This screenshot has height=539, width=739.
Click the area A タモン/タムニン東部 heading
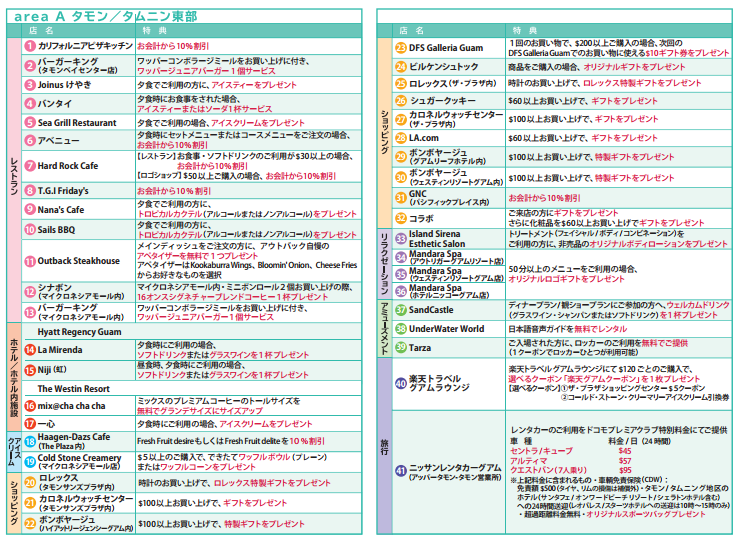tap(105, 16)
